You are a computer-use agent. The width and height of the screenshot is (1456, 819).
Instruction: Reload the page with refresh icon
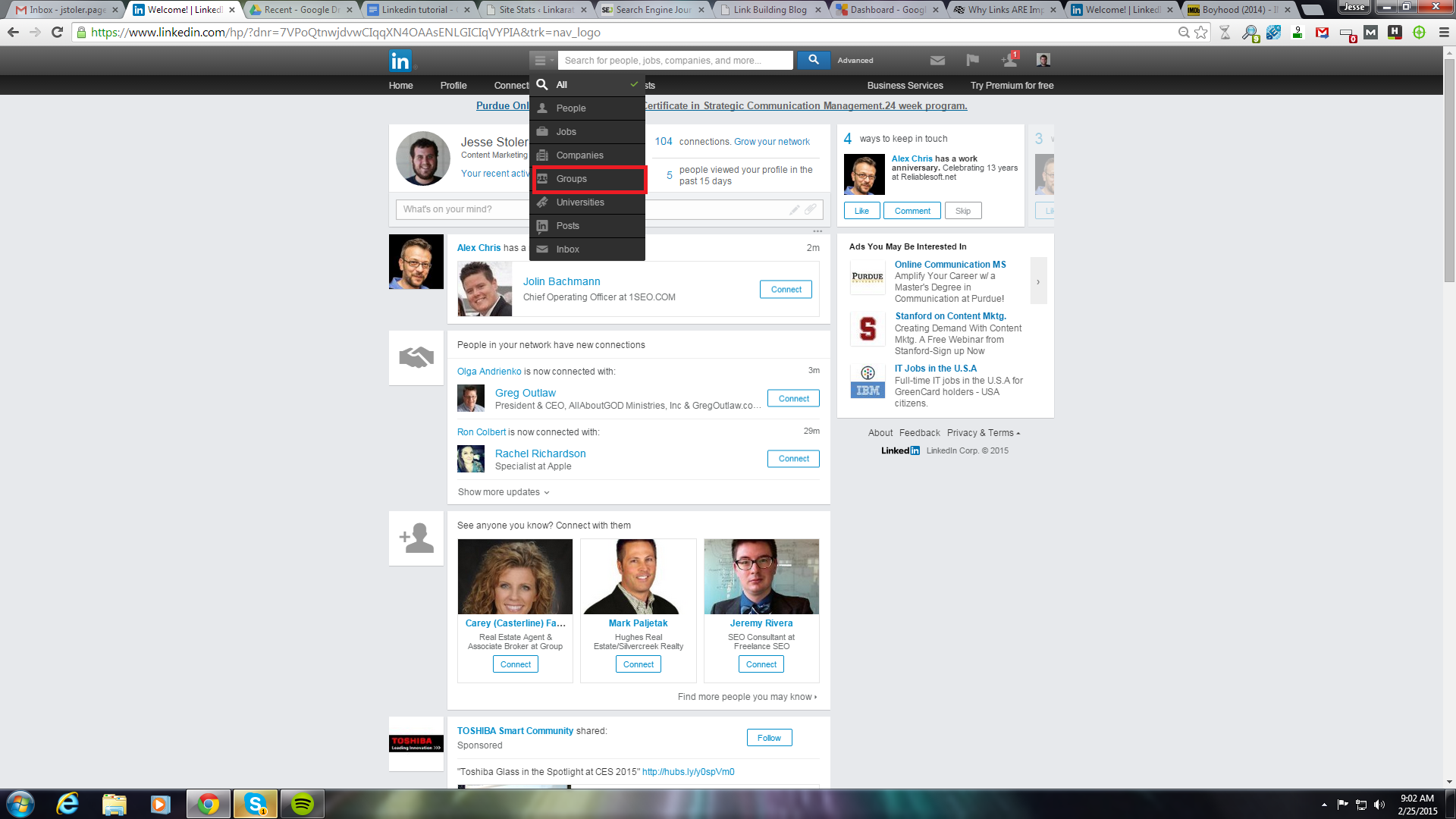pyautogui.click(x=57, y=33)
